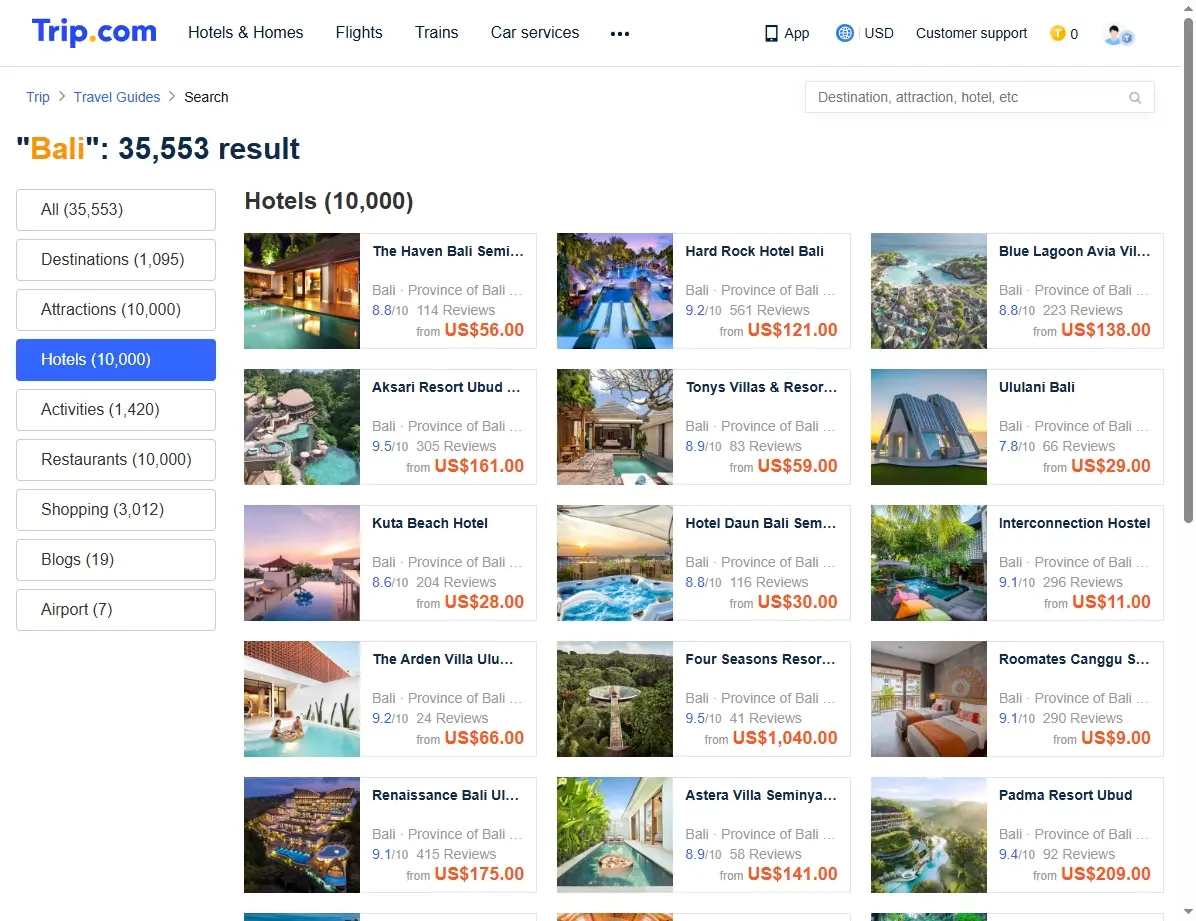
Task: Click the US$1,040.00 price
Action: coord(785,738)
